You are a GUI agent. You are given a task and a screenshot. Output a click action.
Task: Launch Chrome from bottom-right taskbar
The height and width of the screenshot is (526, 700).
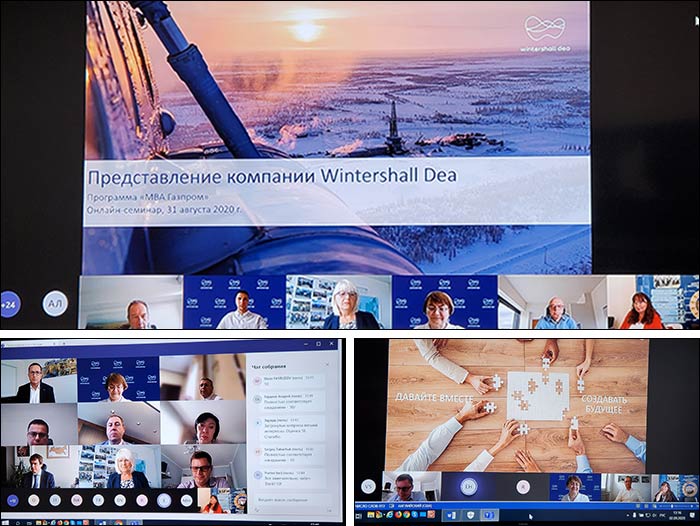(x=406, y=515)
